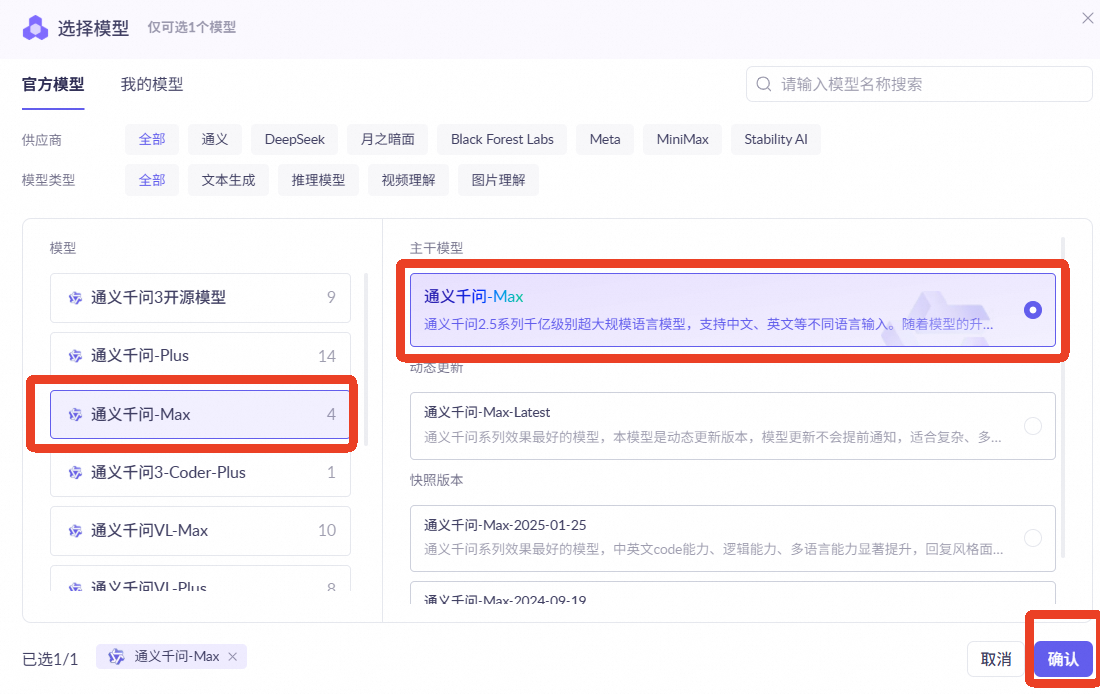Select 全部 under 模型类型
This screenshot has height=694, width=1100.
(x=152, y=180)
